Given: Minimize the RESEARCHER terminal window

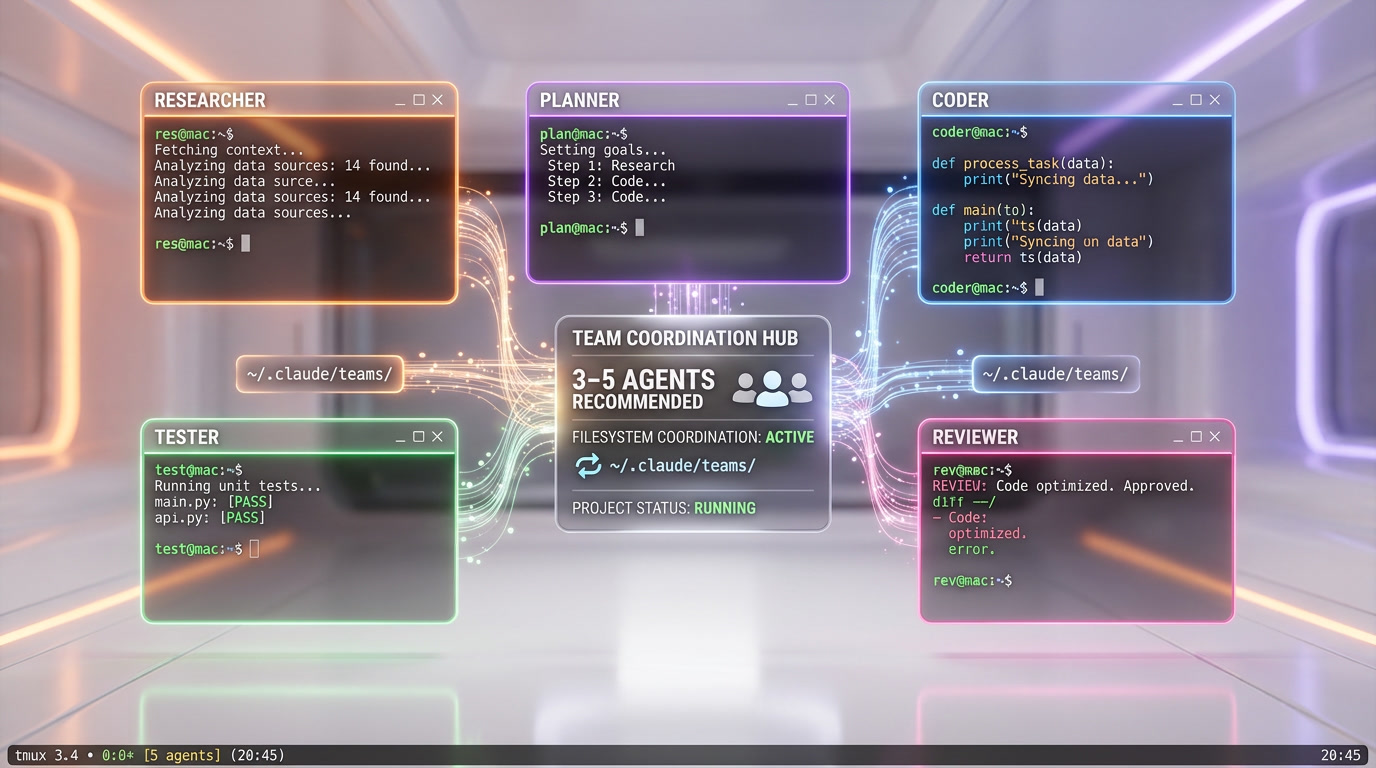Looking at the screenshot, I should [x=400, y=99].
